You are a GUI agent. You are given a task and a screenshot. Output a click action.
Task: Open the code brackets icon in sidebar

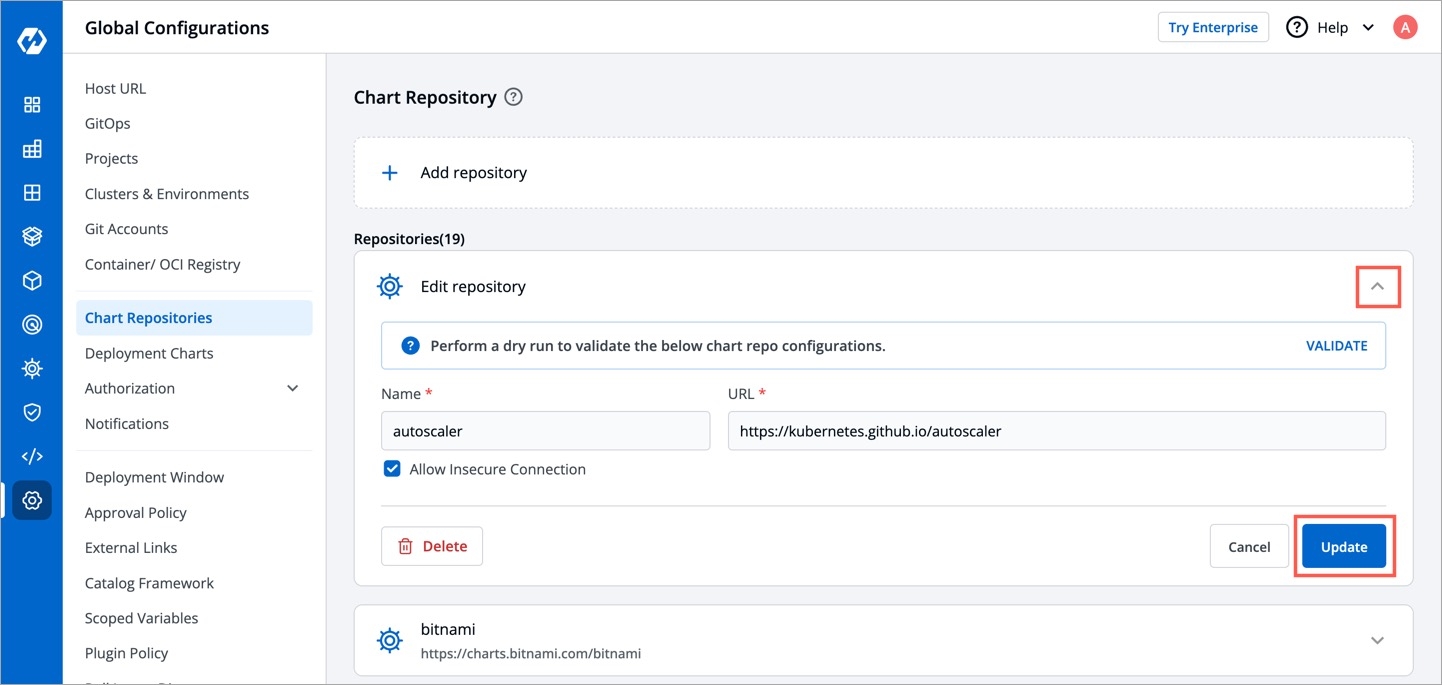(x=32, y=456)
